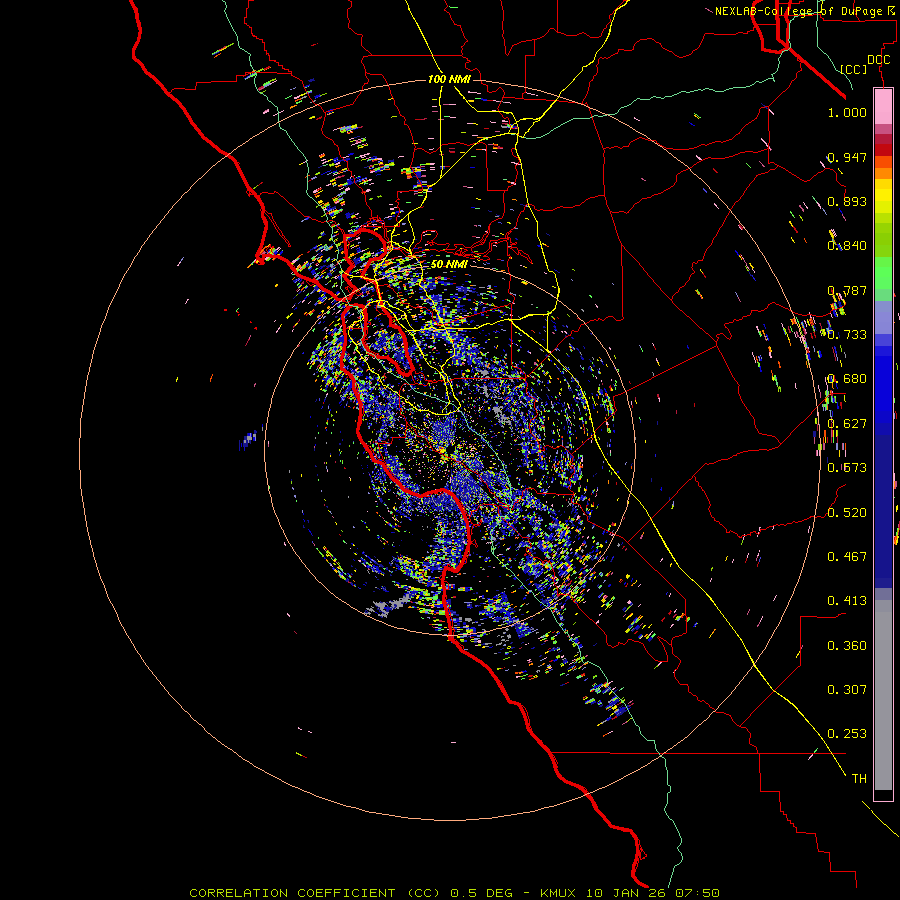Click the [CC] units label
Image resolution: width=900 pixels, height=900 pixels.
(x=854, y=69)
